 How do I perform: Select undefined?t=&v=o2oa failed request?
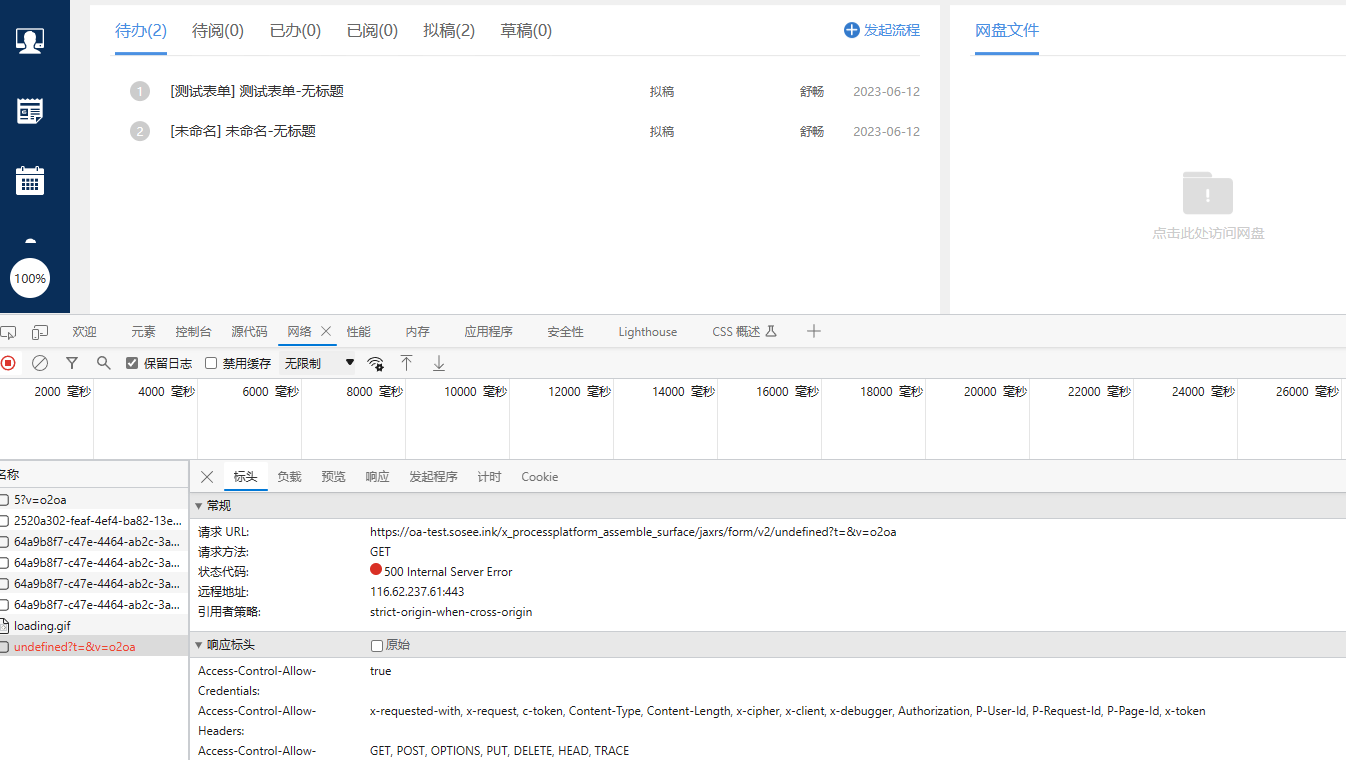tap(75, 647)
